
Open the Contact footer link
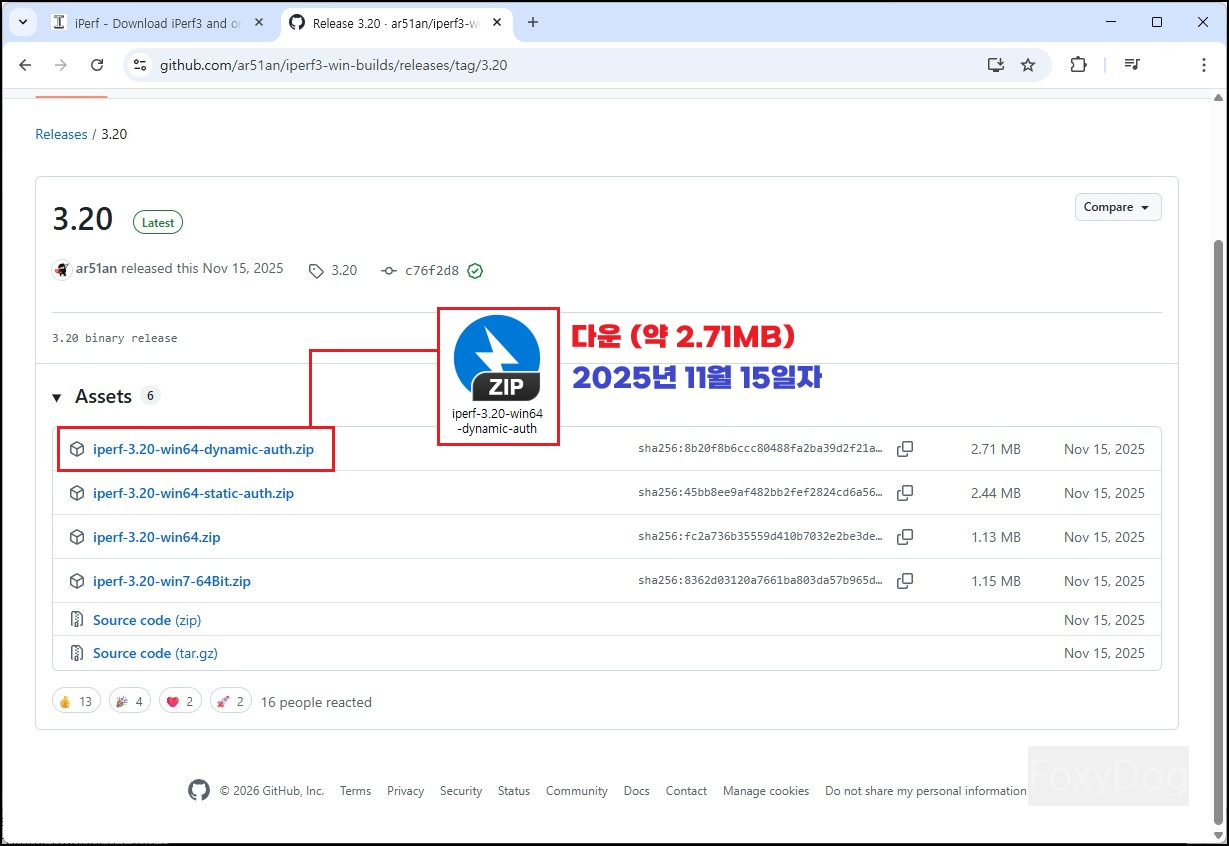pos(686,791)
